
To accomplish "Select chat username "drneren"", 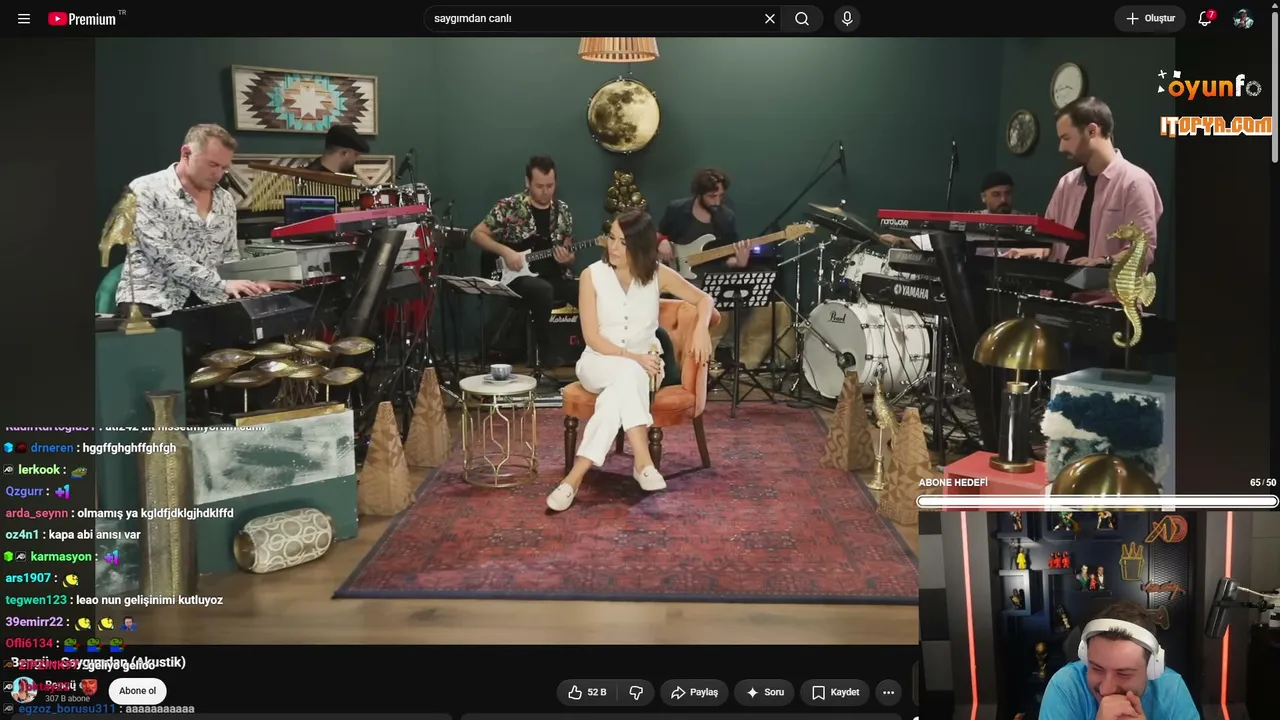I will [52, 448].
